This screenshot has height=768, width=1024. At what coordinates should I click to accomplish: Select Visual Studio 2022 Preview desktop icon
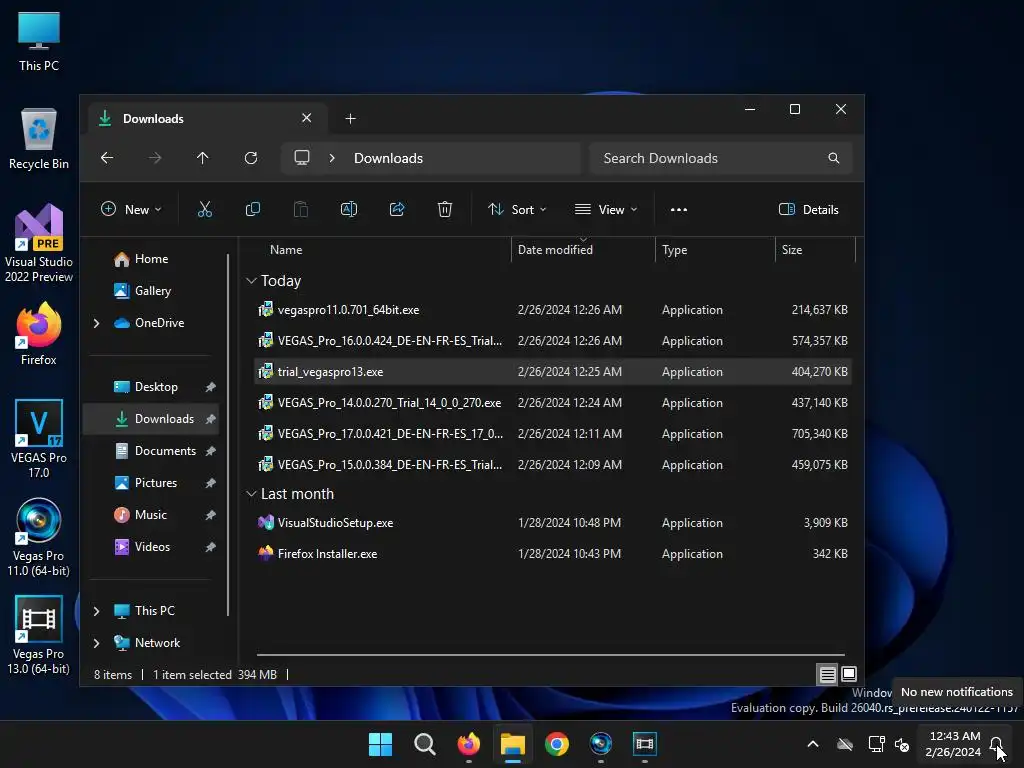39,243
